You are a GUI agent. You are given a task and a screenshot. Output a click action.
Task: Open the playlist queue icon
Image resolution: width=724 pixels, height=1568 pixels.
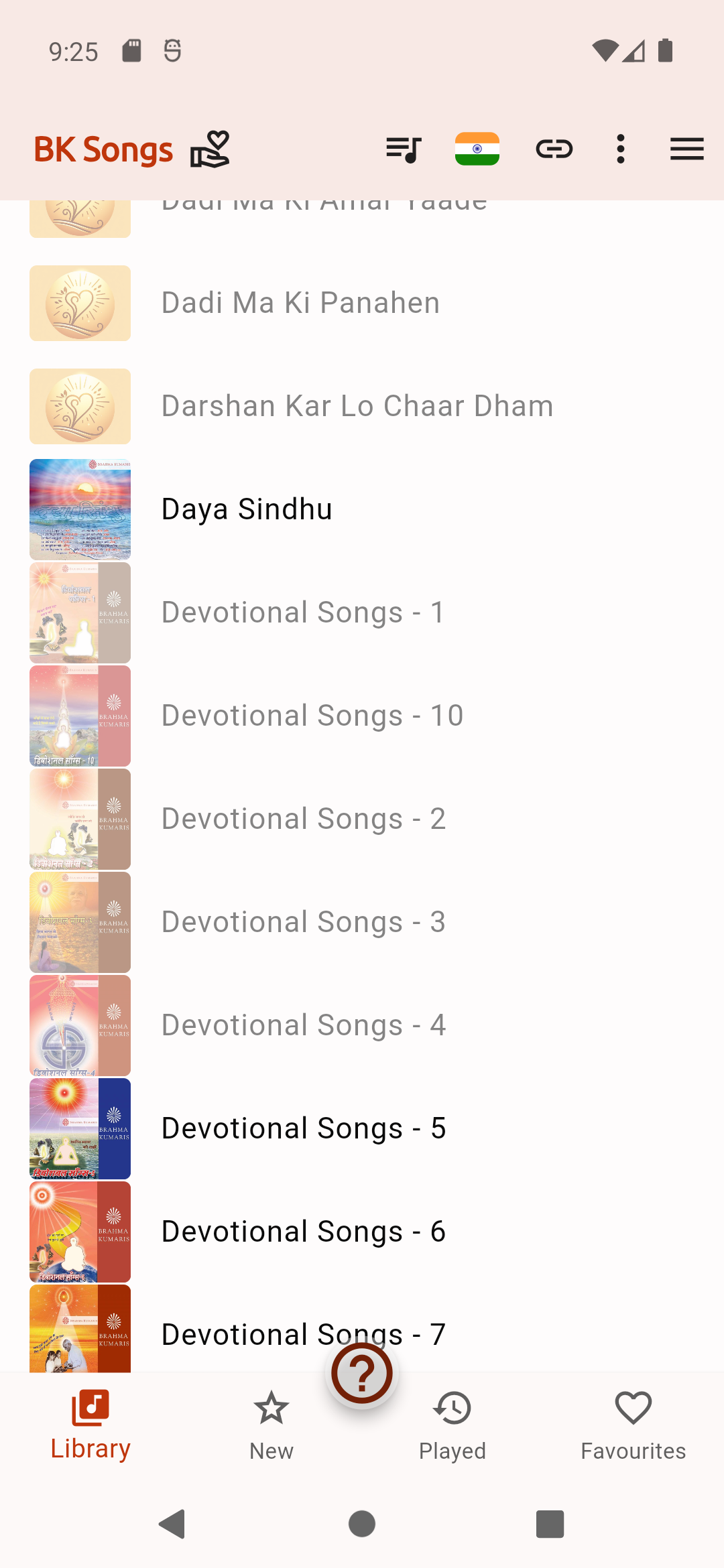404,149
